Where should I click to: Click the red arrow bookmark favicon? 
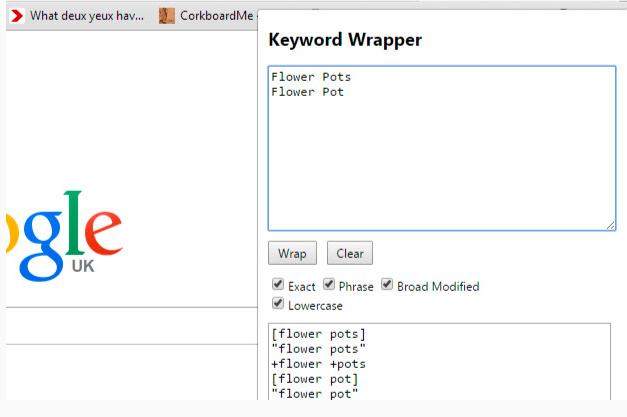coord(17,16)
